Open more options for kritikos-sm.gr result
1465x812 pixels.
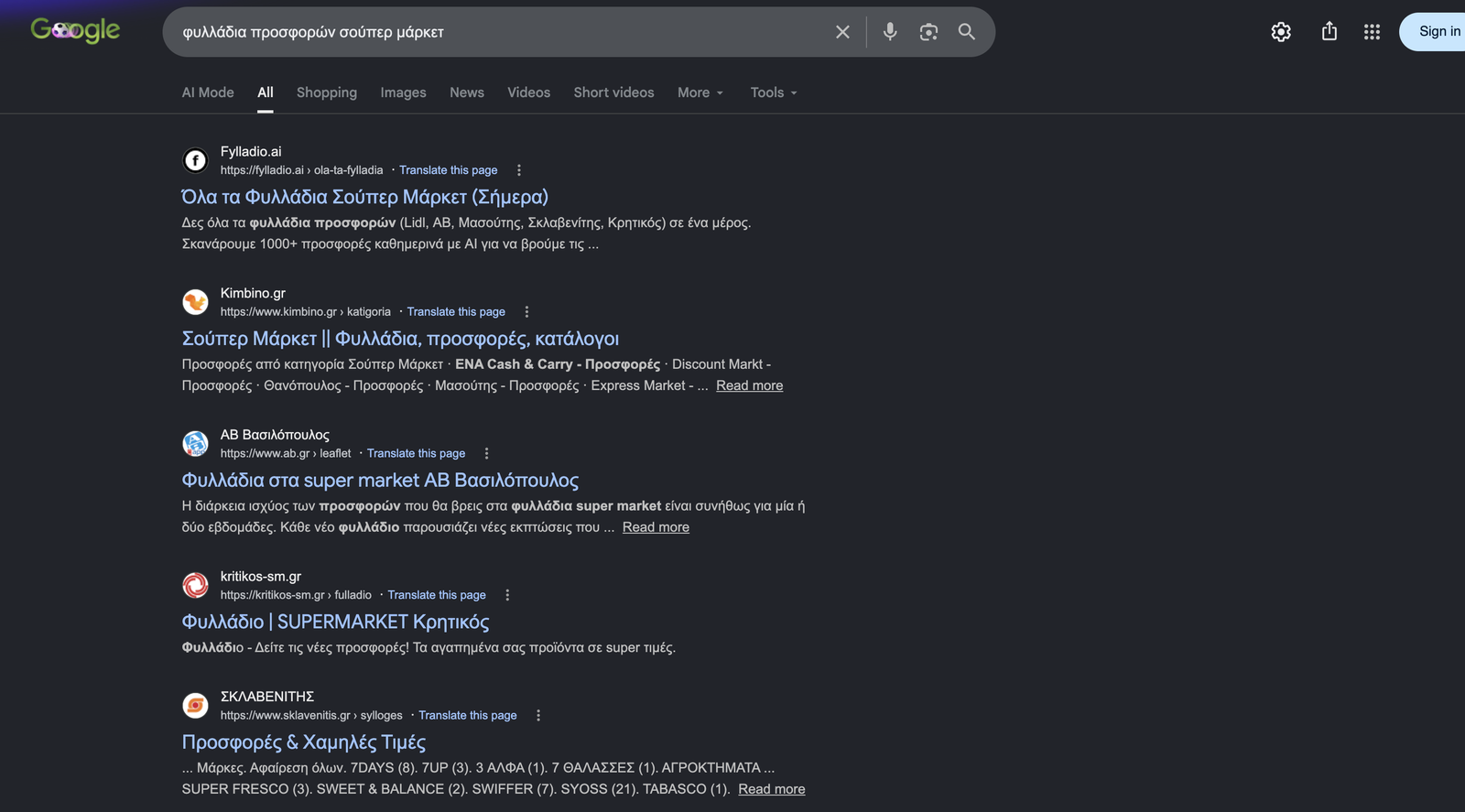(507, 595)
